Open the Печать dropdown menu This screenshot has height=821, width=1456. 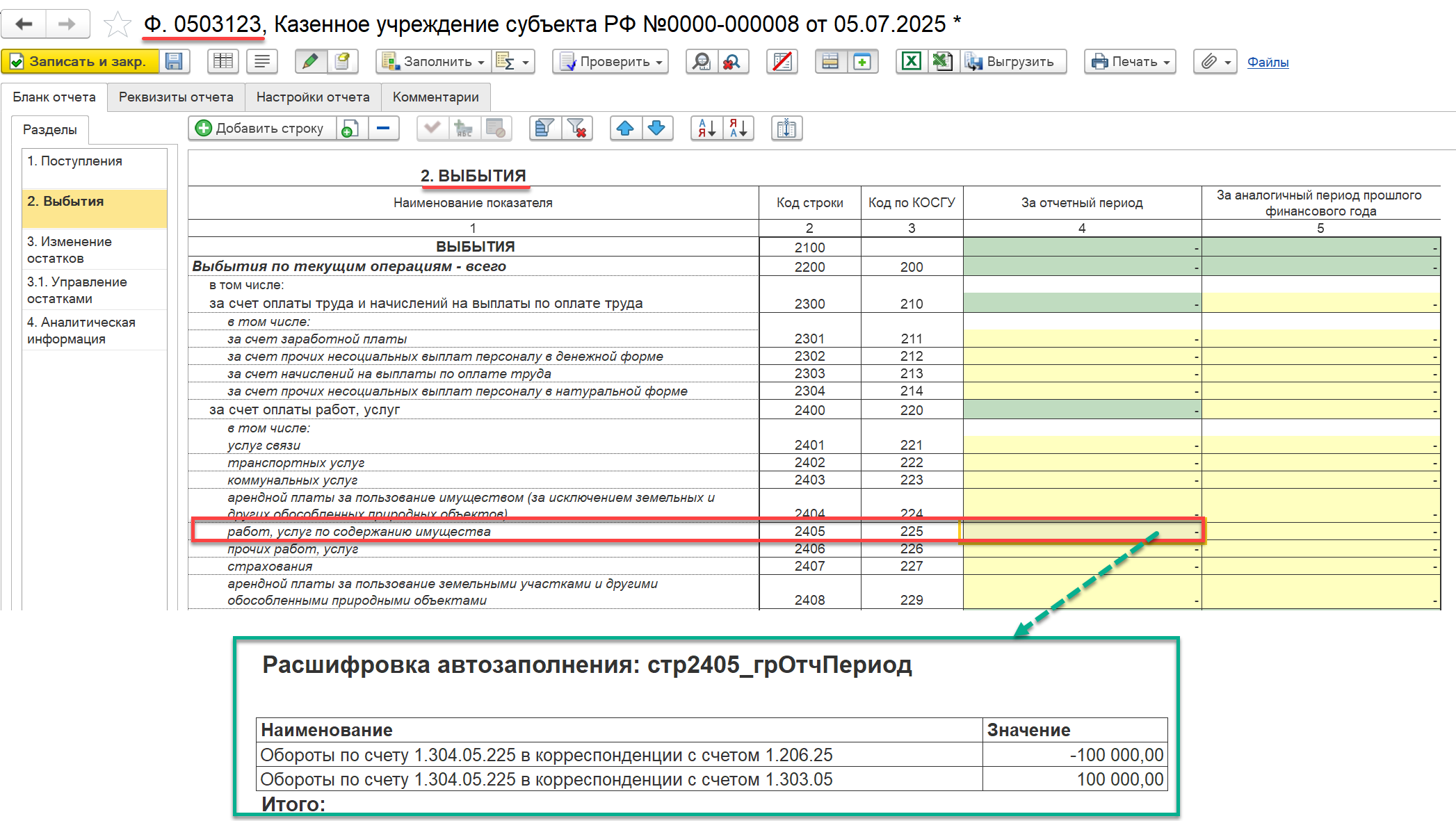[1130, 61]
